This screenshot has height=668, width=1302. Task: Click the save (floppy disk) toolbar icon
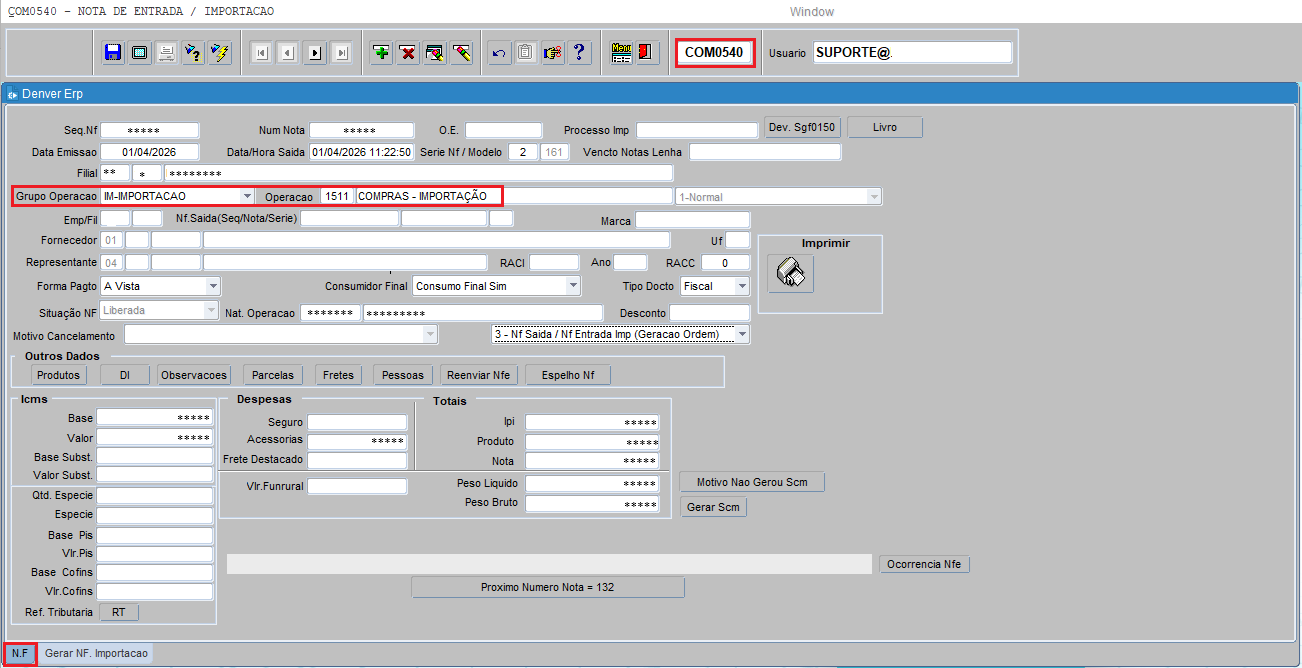tap(113, 53)
